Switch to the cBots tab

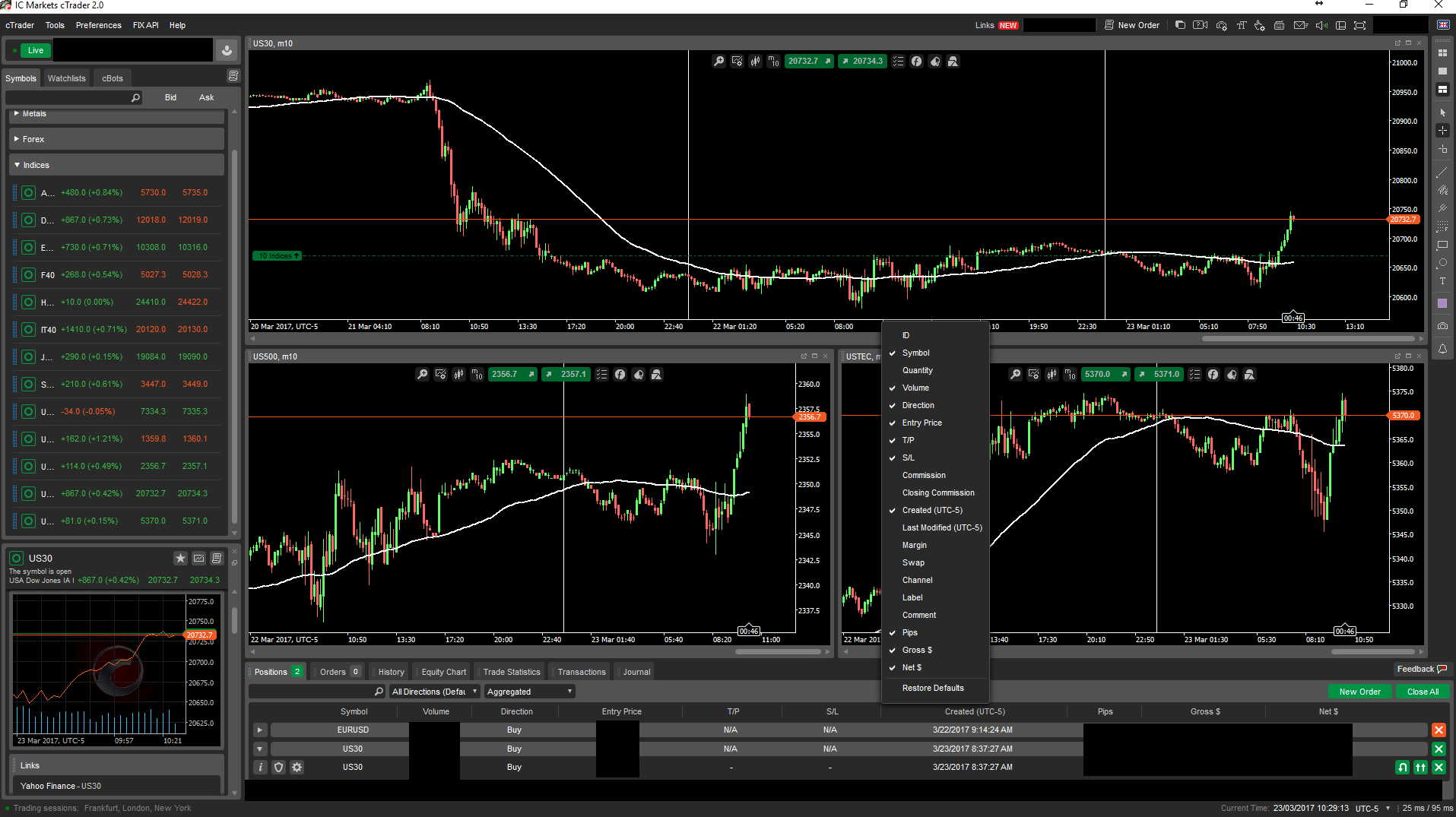click(x=113, y=78)
